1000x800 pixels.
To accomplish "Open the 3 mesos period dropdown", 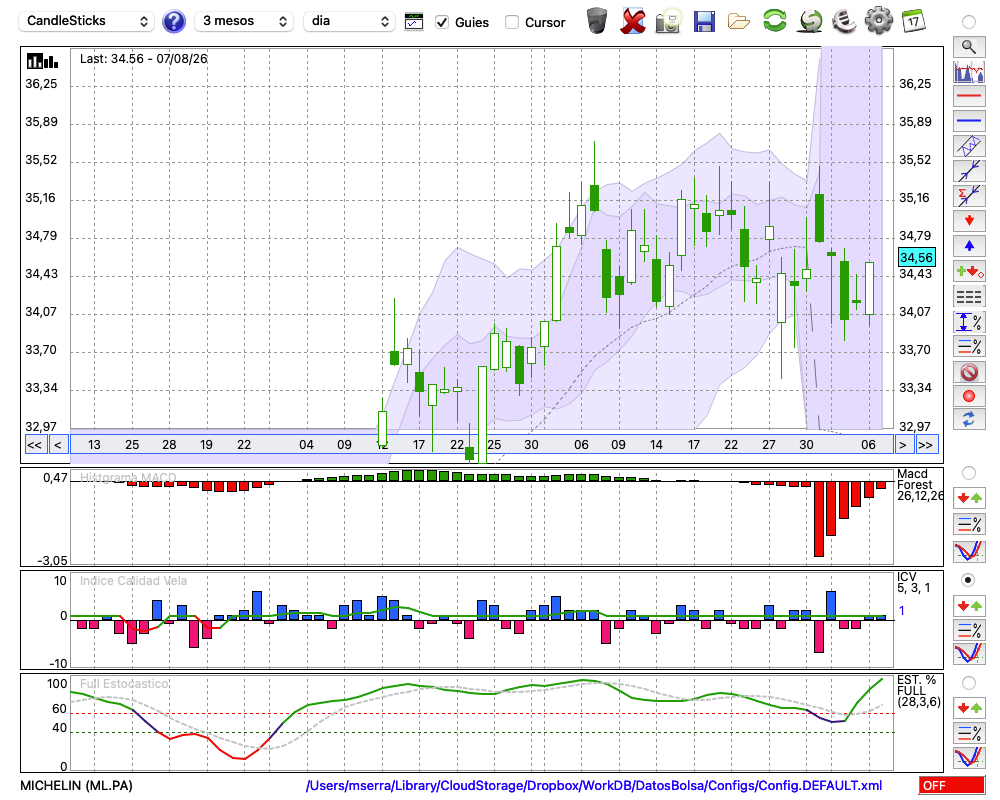I will (x=244, y=21).
